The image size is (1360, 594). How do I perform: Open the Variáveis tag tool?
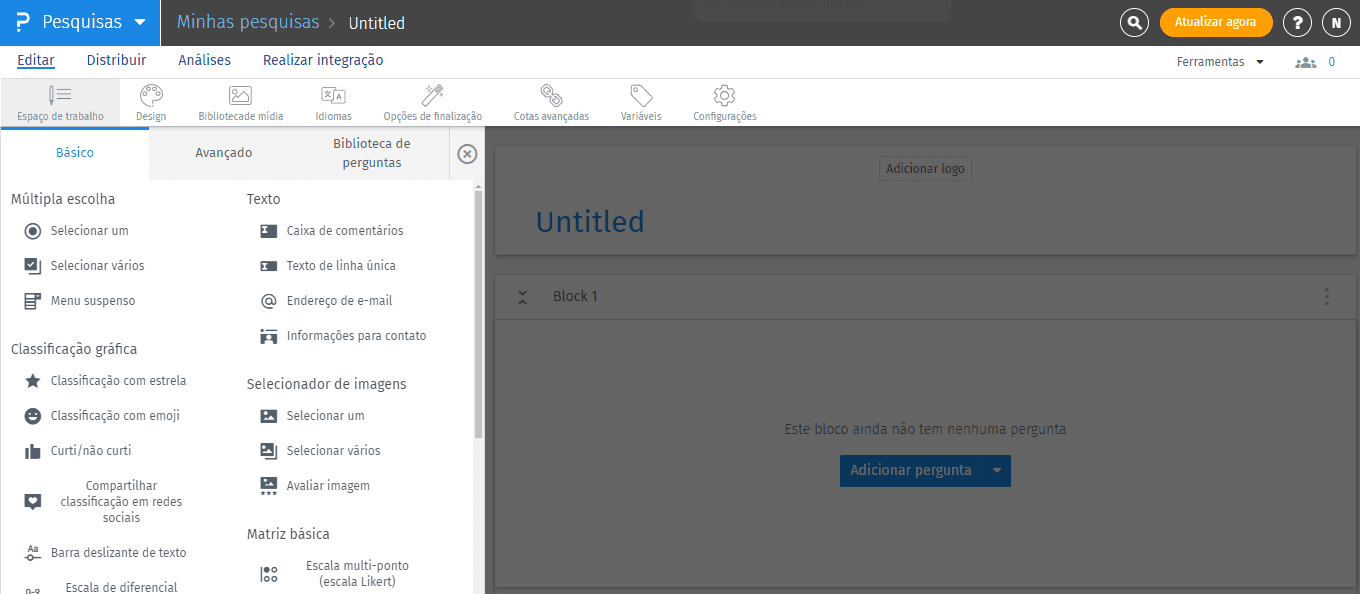641,103
